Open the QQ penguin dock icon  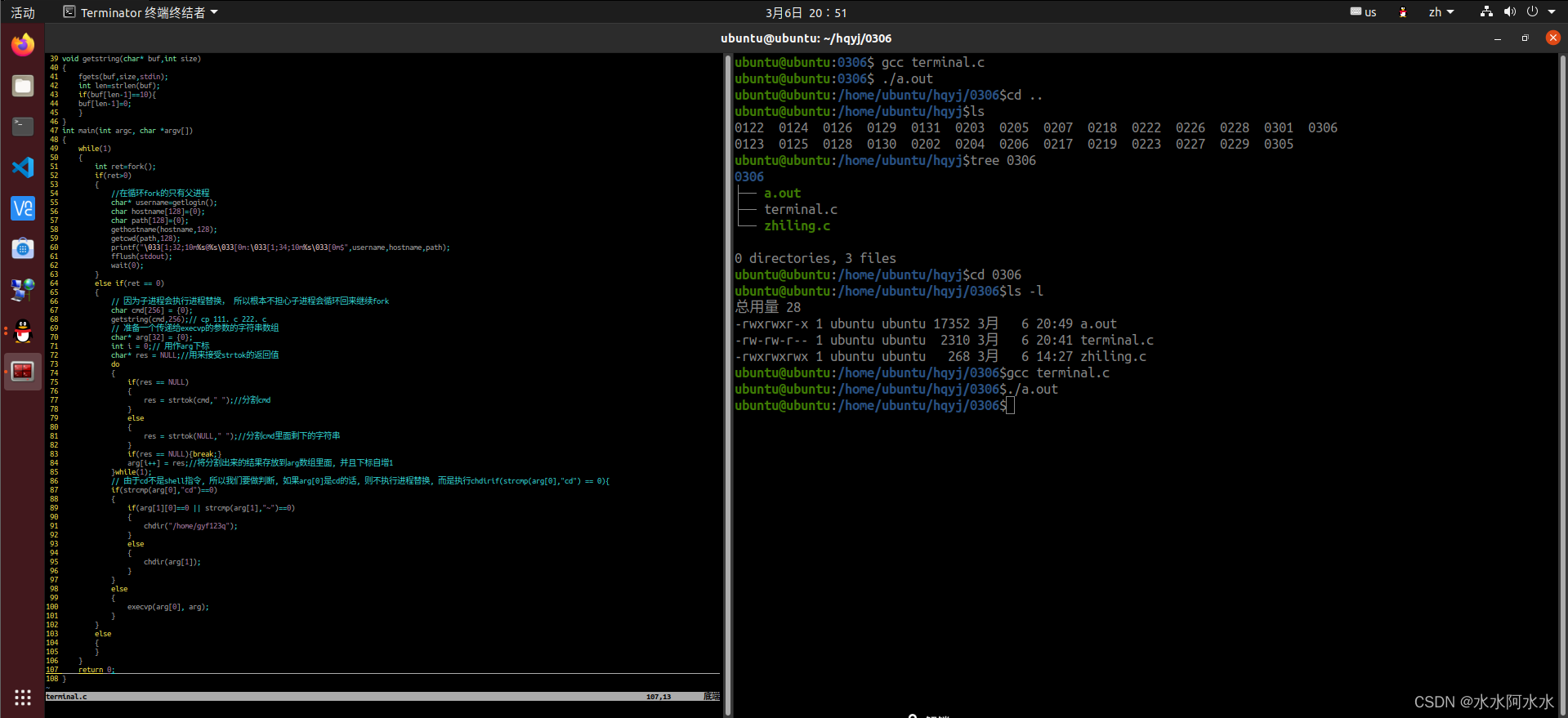point(23,331)
